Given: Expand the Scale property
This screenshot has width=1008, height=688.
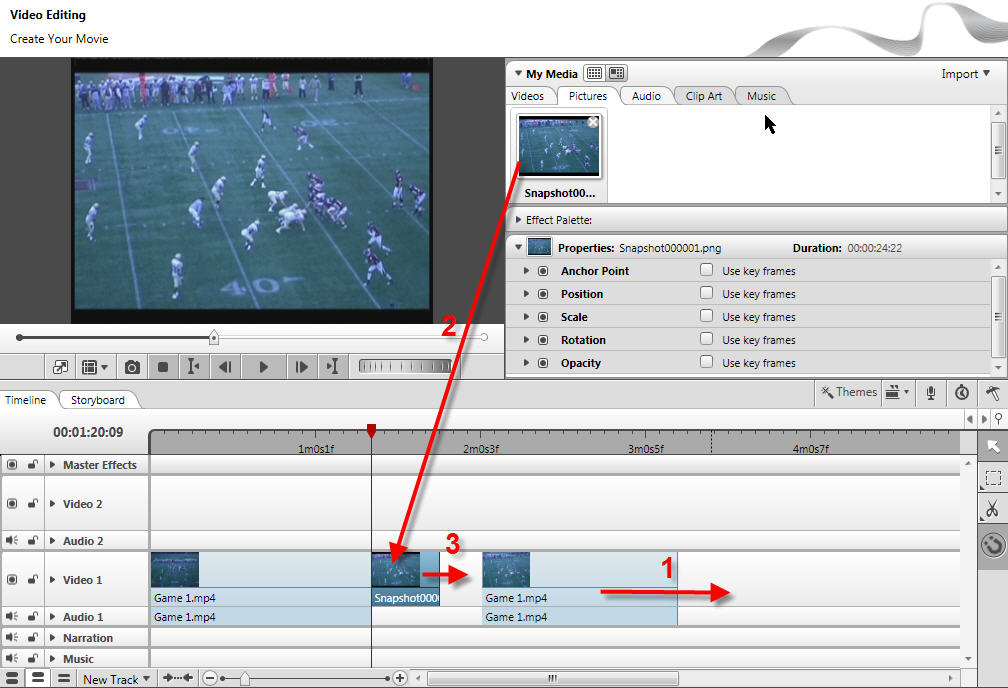Looking at the screenshot, I should click(x=526, y=317).
